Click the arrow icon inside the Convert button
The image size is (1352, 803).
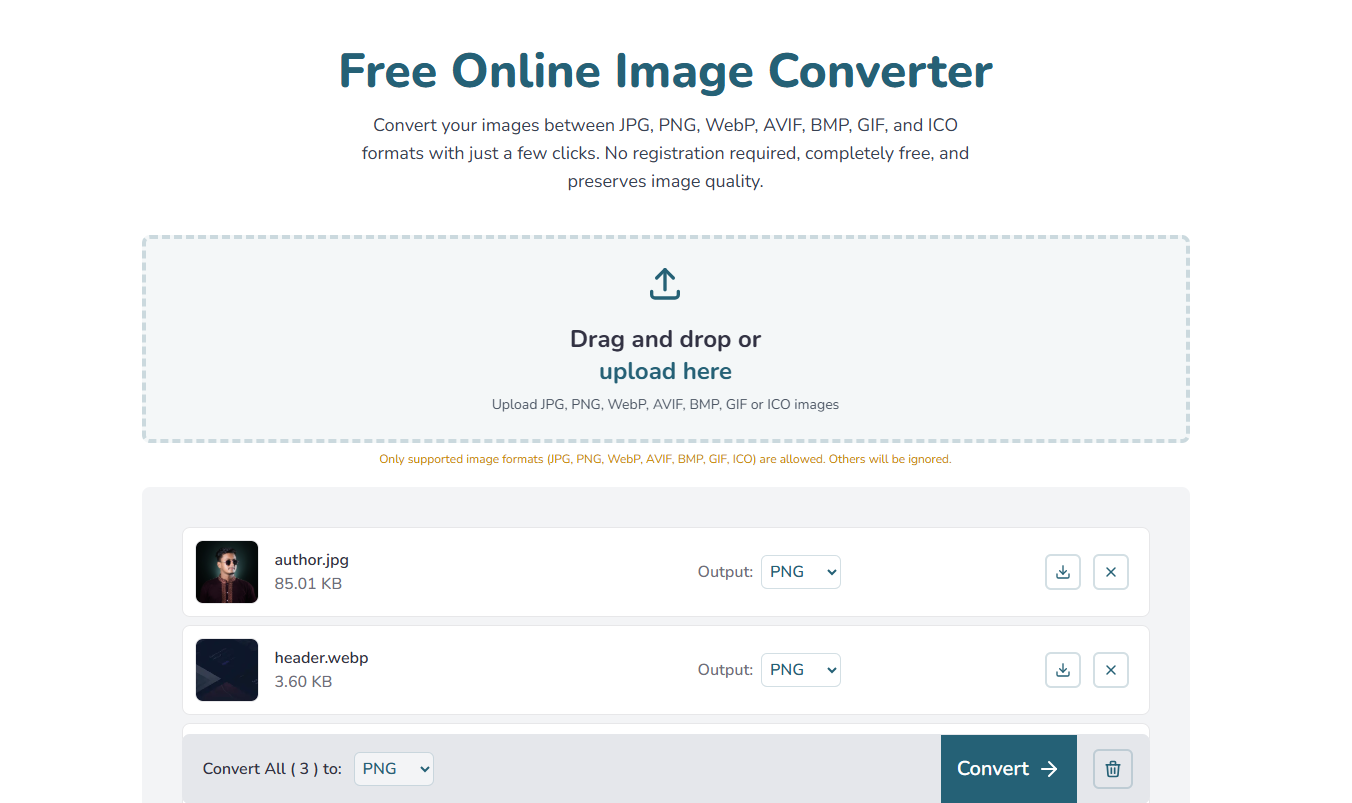[x=1048, y=768]
